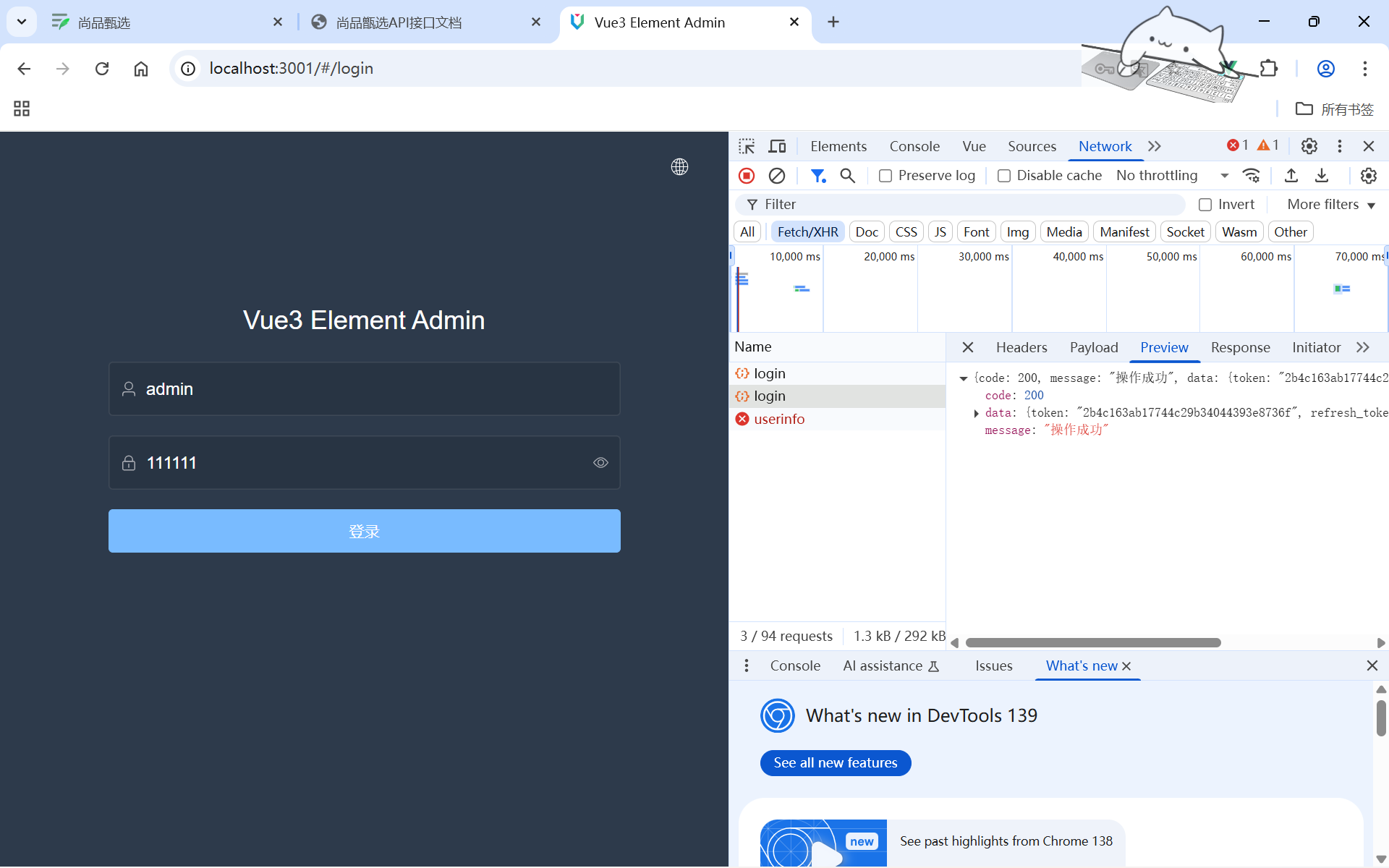The height and width of the screenshot is (868, 1389).
Task: Click the language globe icon on login page
Action: tap(679, 166)
